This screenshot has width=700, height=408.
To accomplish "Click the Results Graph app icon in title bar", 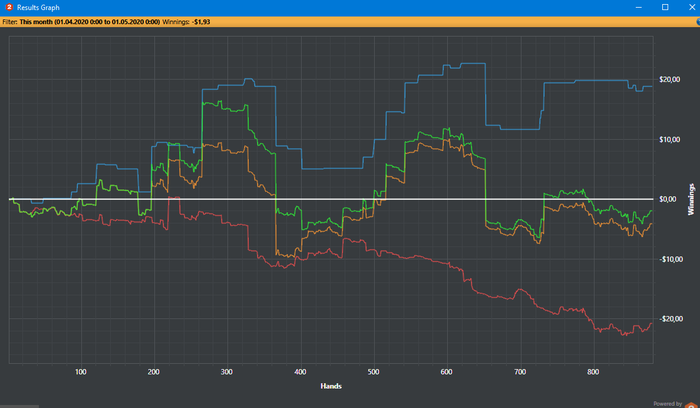I will click(x=9, y=7).
